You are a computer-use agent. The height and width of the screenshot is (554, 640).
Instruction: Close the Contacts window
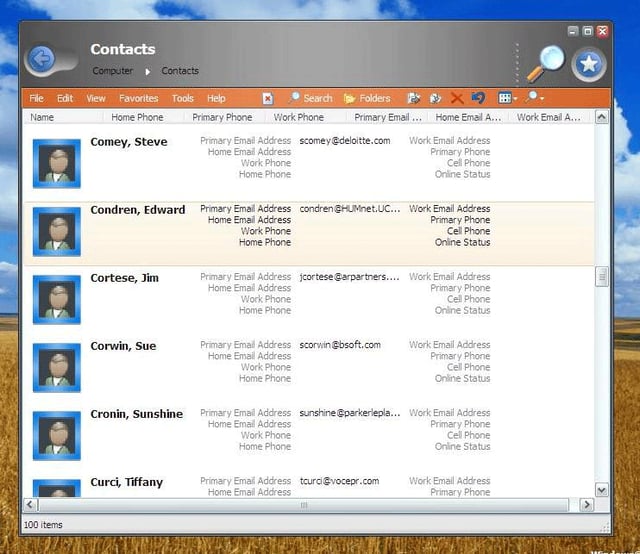coord(602,31)
